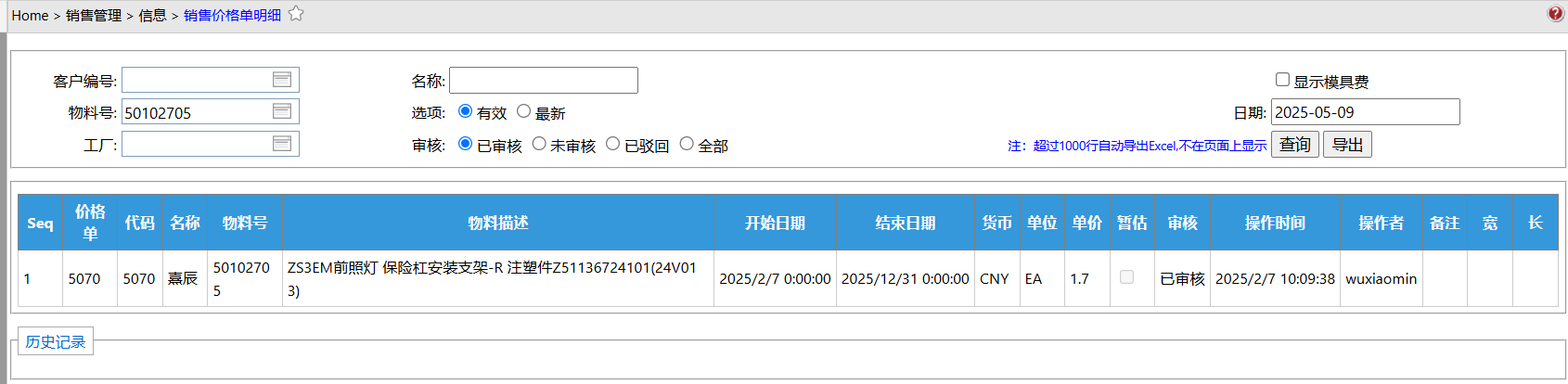The height and width of the screenshot is (384, 1568).
Task: Click the 结束日期 column header
Action: (906, 223)
